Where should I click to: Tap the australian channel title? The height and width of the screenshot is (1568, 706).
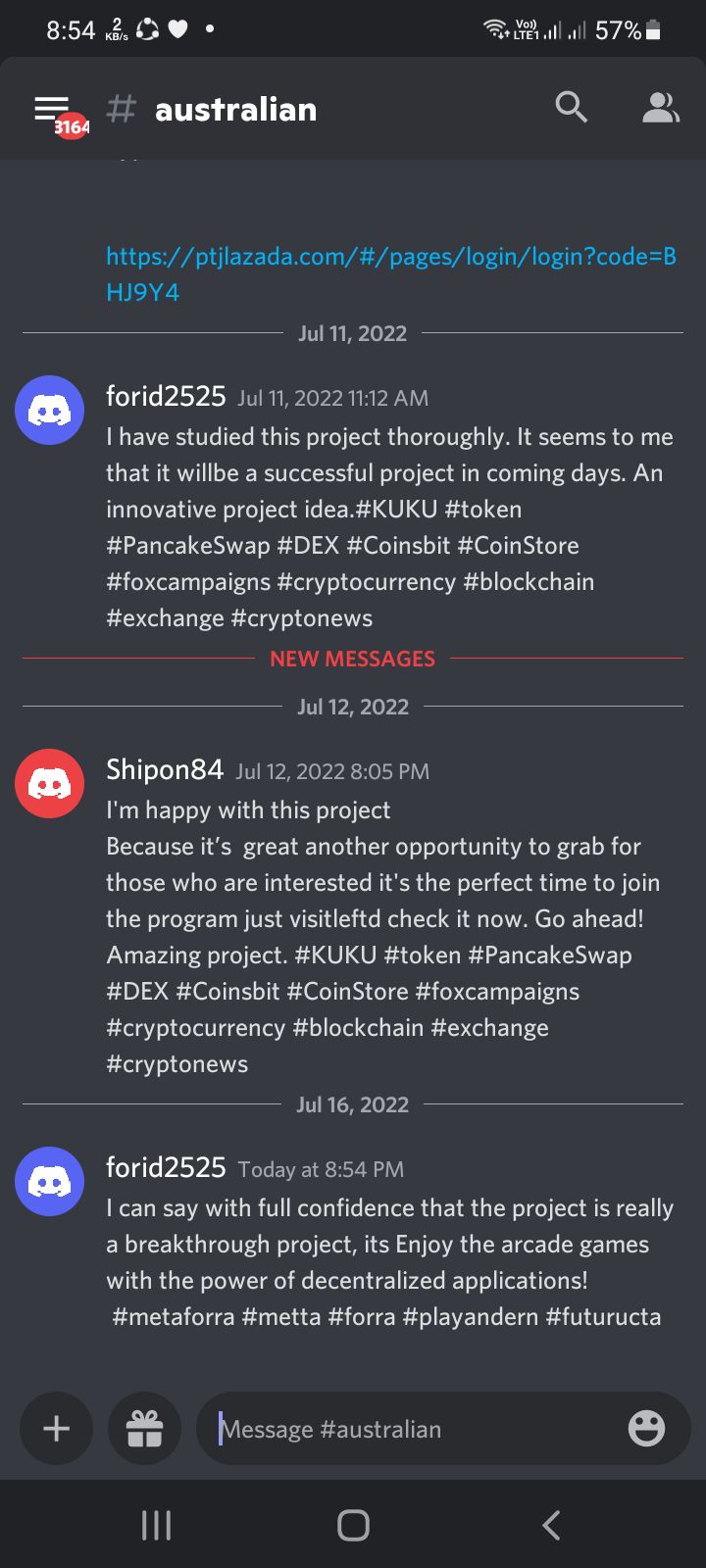235,110
